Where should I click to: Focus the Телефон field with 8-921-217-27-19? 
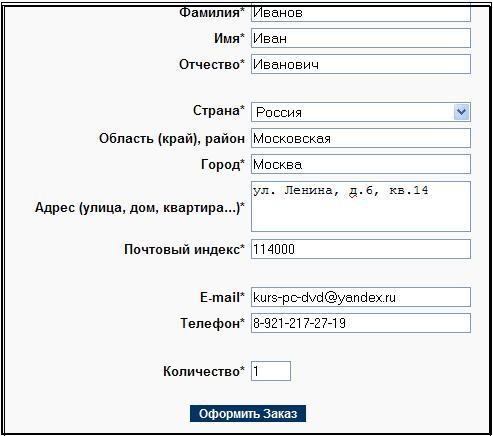[361, 323]
